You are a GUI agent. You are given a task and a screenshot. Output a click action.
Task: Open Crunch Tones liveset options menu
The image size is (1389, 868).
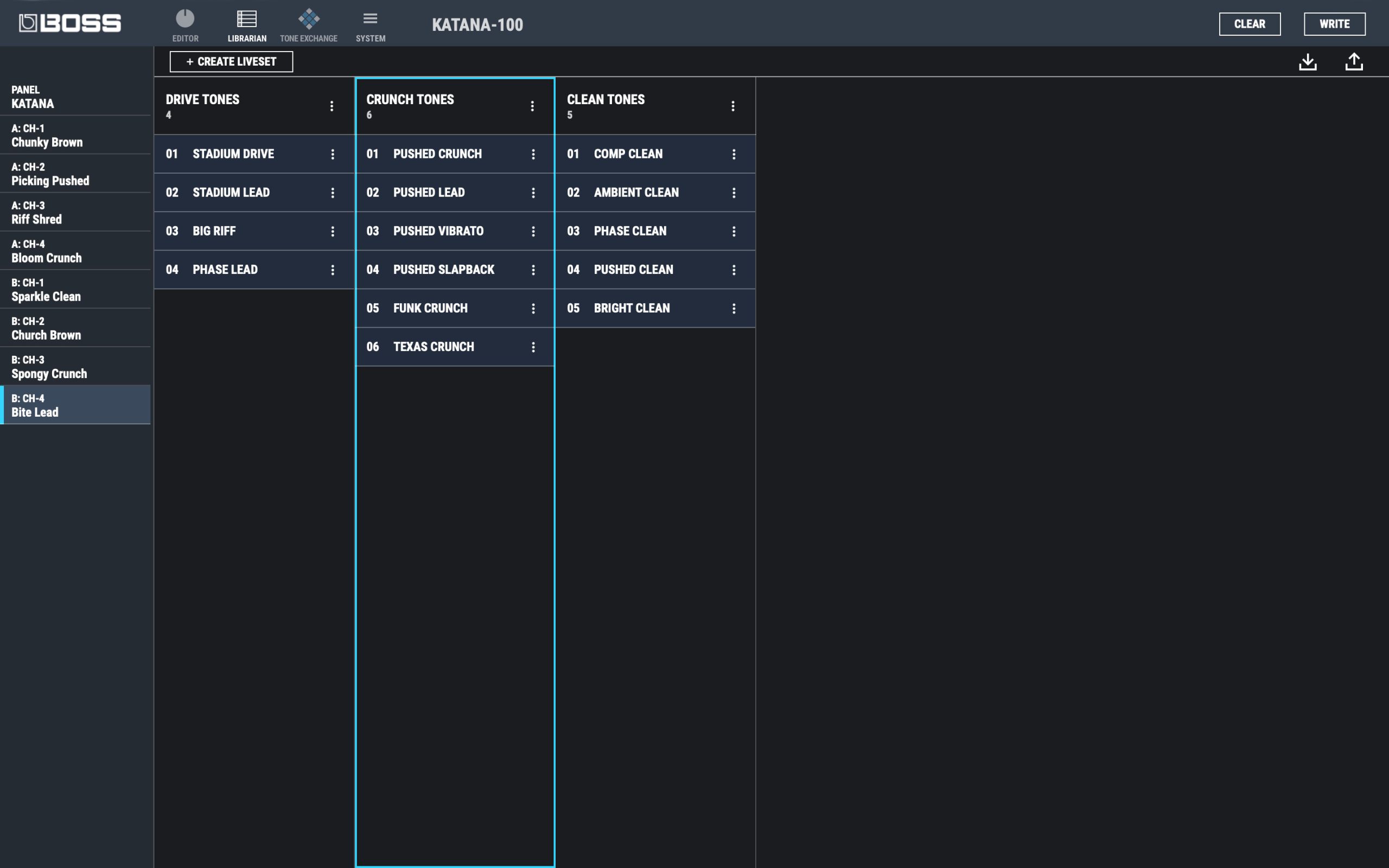532,106
